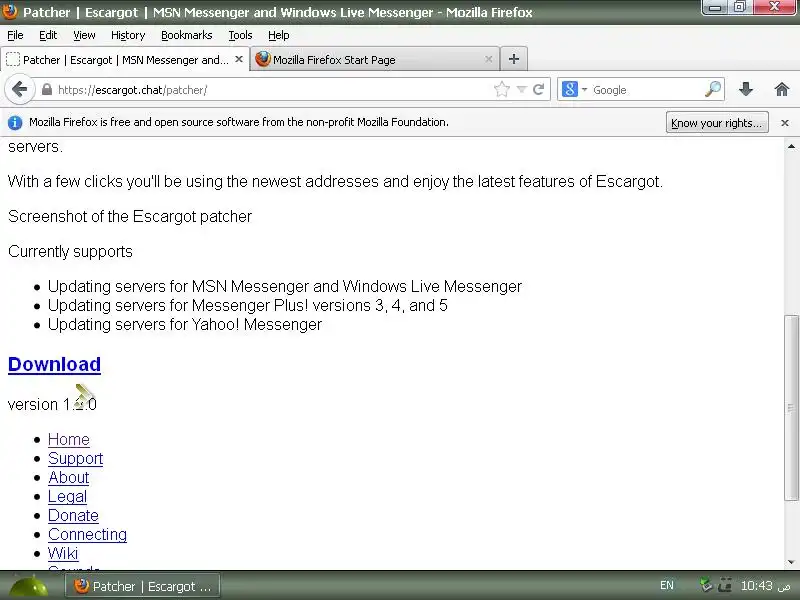
Task: Click the Firefox icon on the Start Page tab
Action: point(263,59)
